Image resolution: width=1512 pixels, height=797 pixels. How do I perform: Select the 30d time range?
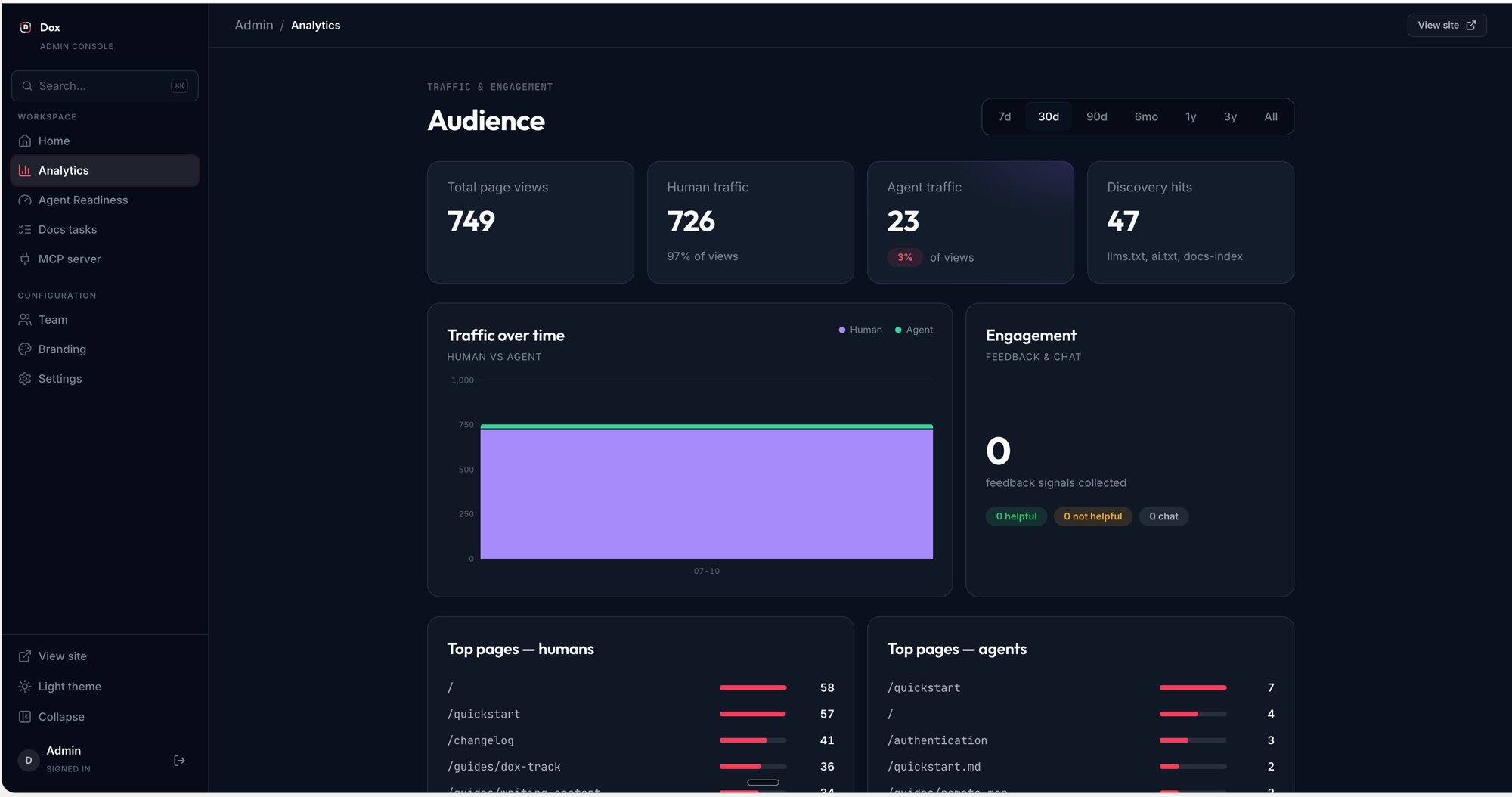click(x=1048, y=116)
